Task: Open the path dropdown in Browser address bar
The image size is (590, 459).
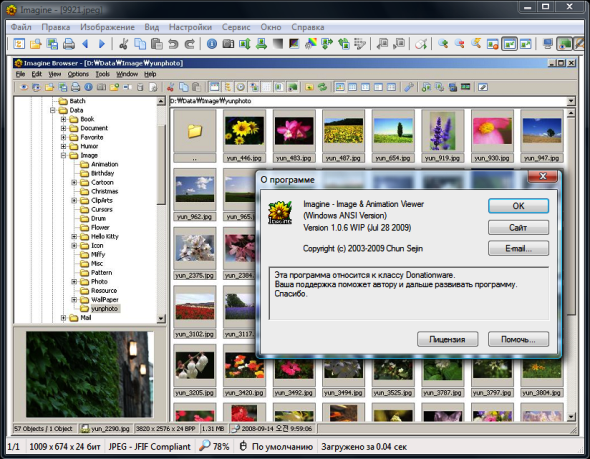Action: click(x=571, y=101)
